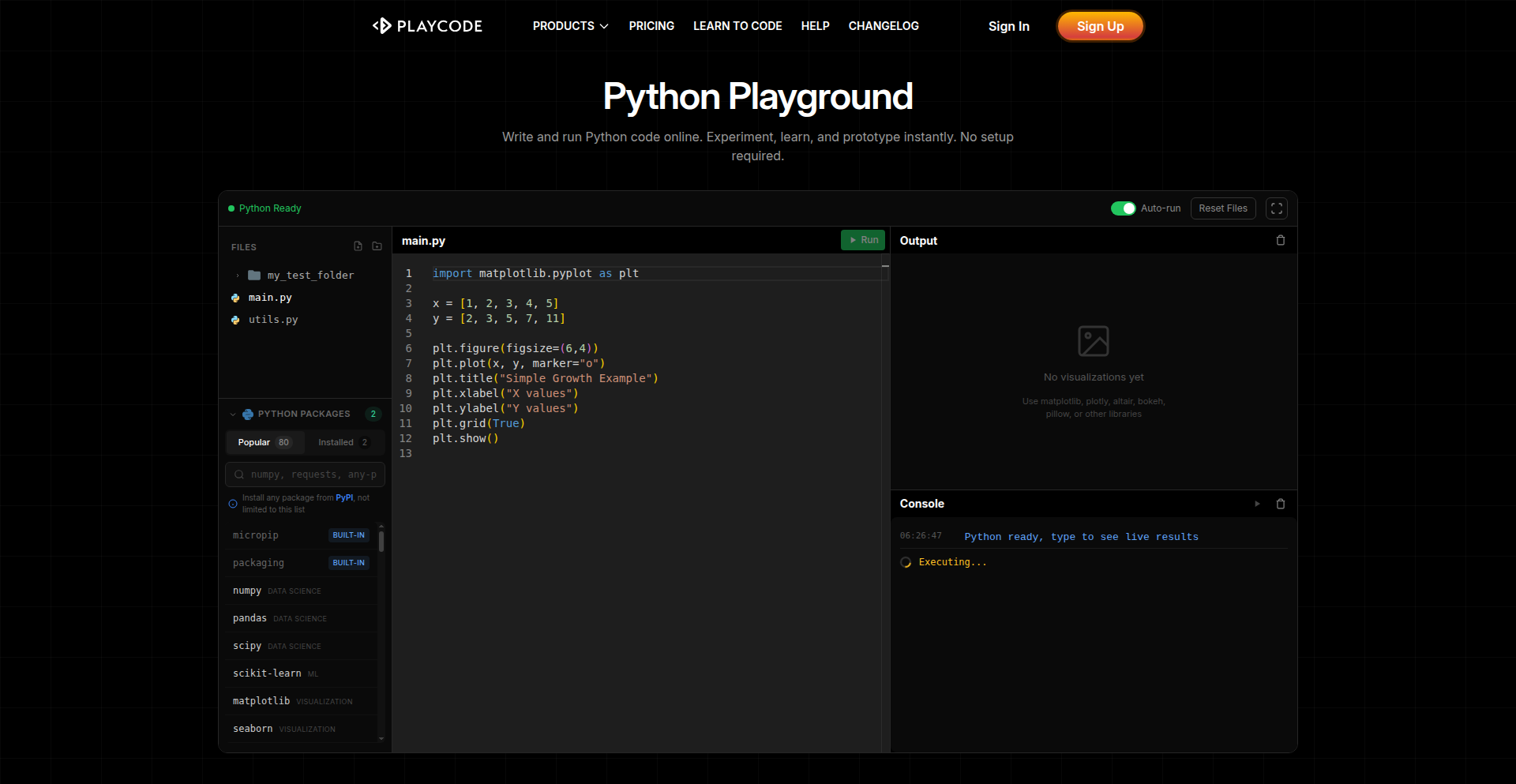Open the PRICING menu item

(651, 26)
